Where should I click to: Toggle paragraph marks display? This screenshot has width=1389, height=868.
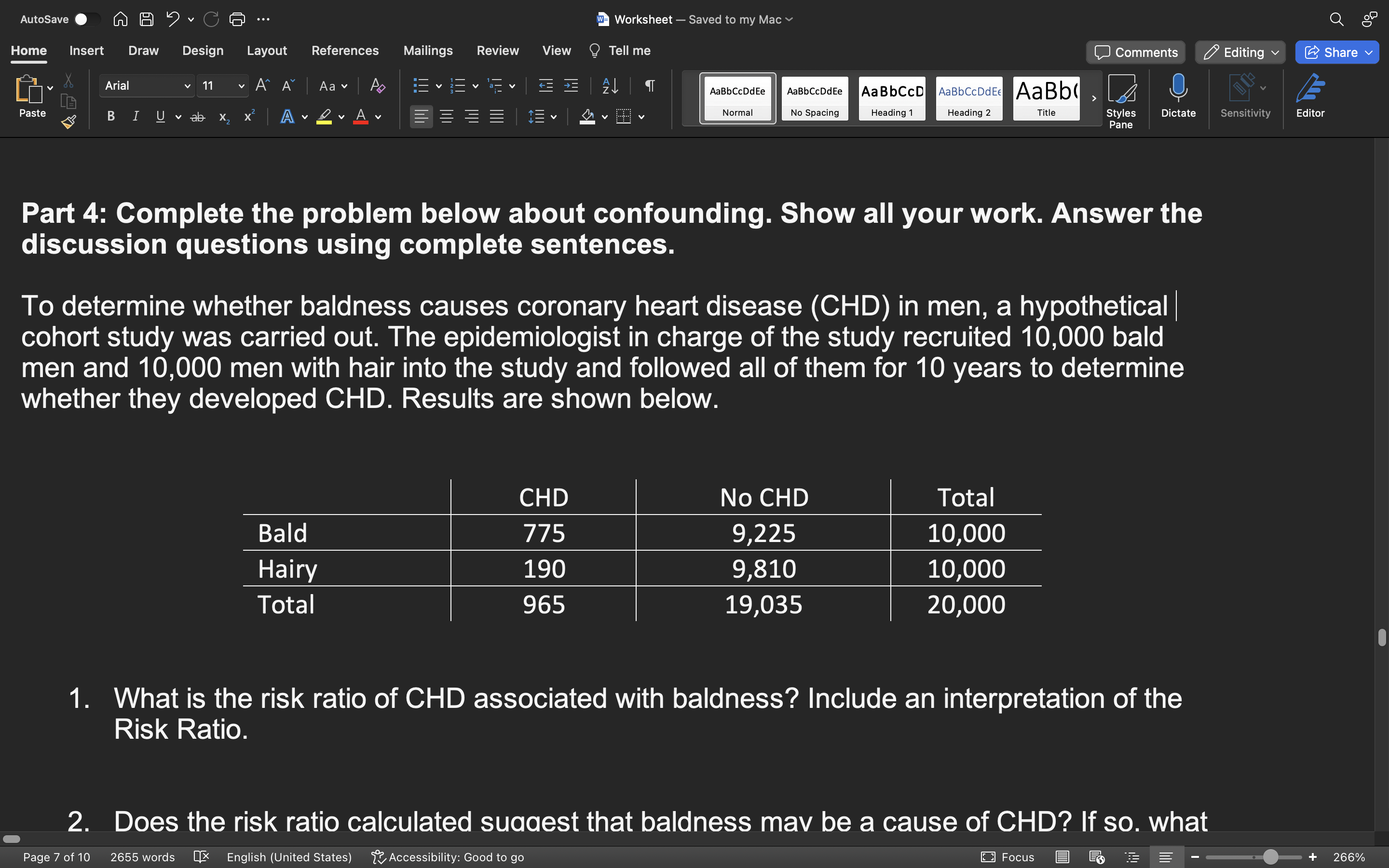click(649, 86)
